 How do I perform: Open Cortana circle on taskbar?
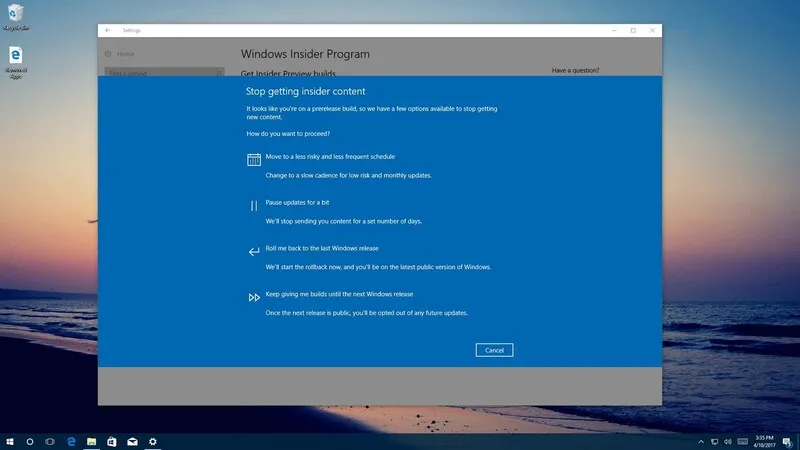click(x=30, y=442)
